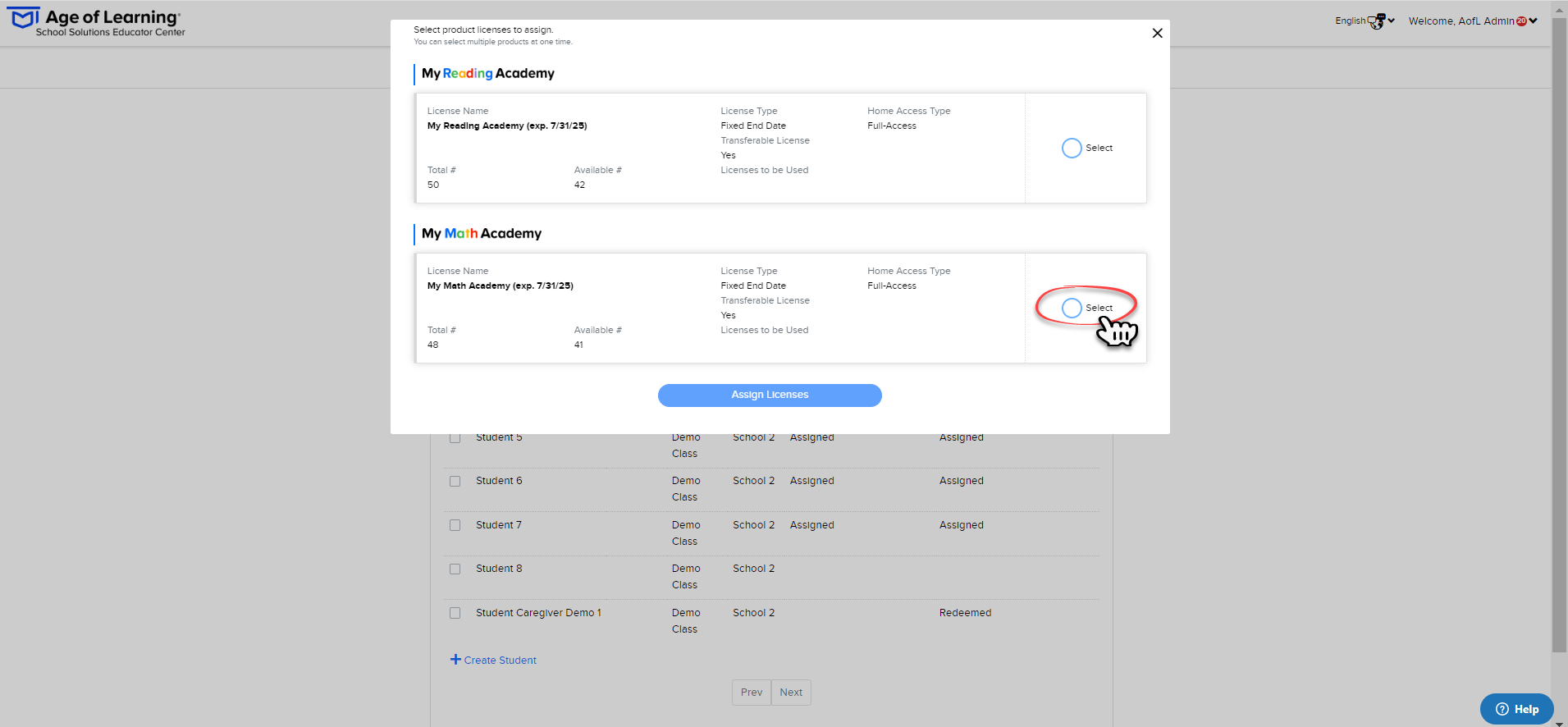Screen dimensions: 1568x727
Task: Click the Redeemed status text
Action: pos(965,613)
